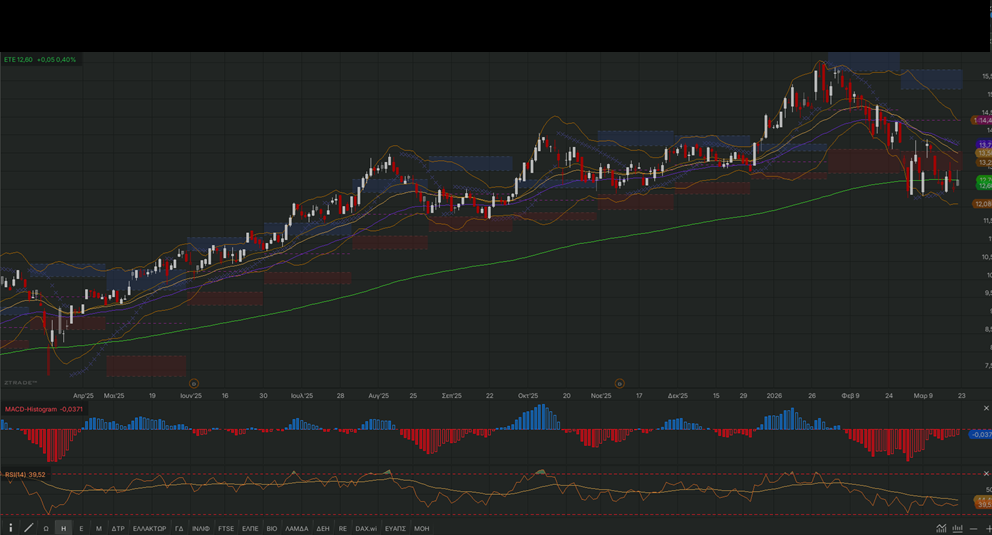Viewport: 992px width, 535px height.
Task: Click the event marker near Ιουν'25
Action: 194,383
